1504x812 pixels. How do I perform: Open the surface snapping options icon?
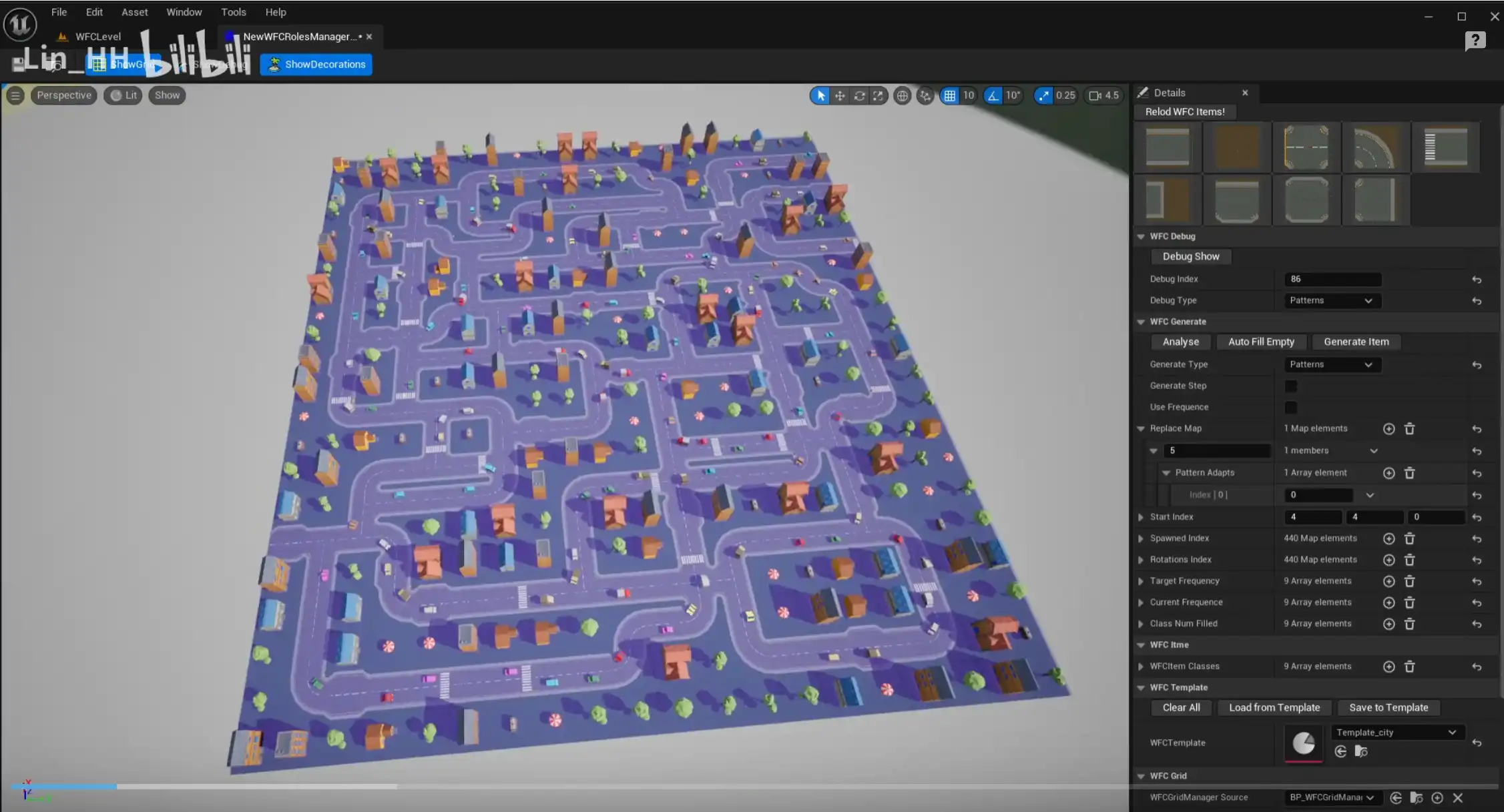click(x=925, y=95)
